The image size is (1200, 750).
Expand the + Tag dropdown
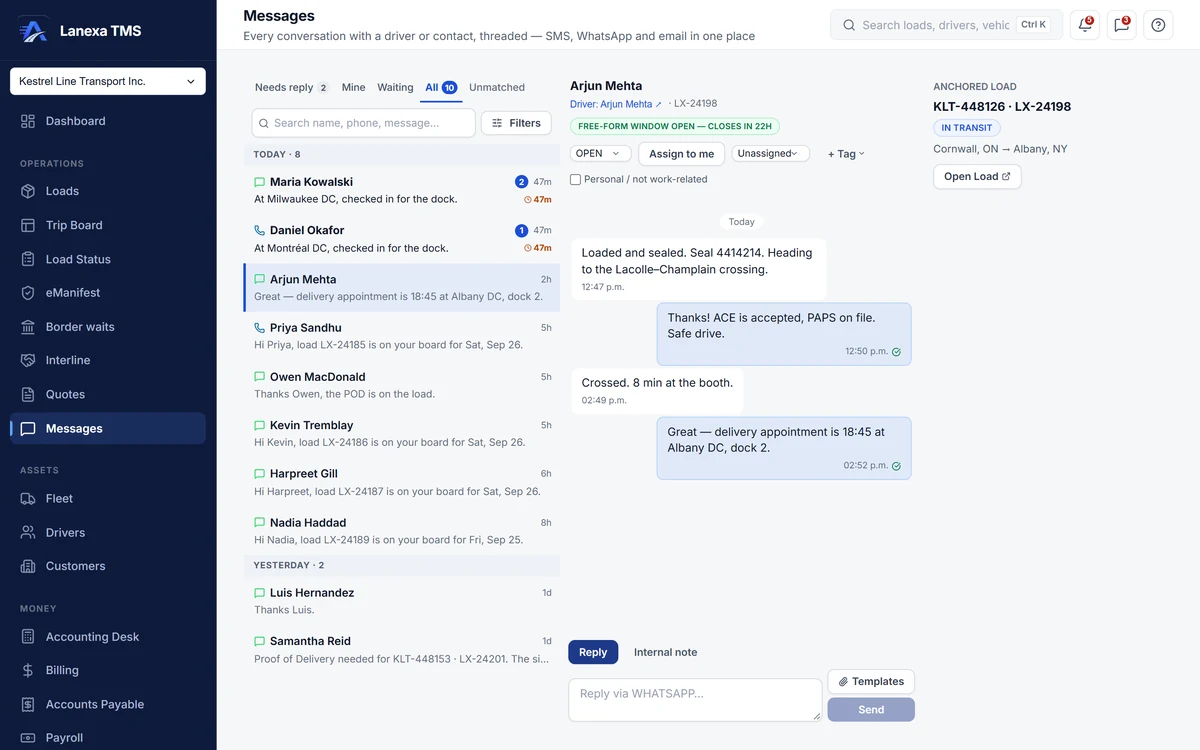[x=846, y=154]
